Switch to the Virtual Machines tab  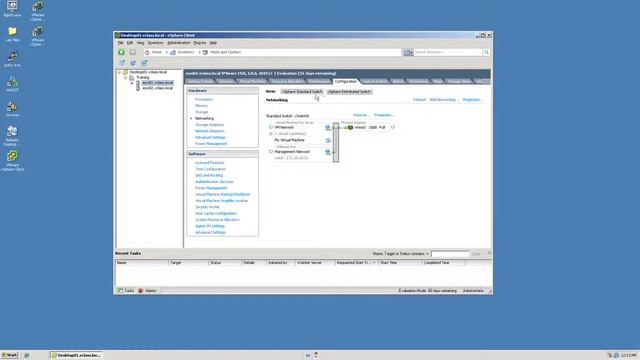pos(252,81)
